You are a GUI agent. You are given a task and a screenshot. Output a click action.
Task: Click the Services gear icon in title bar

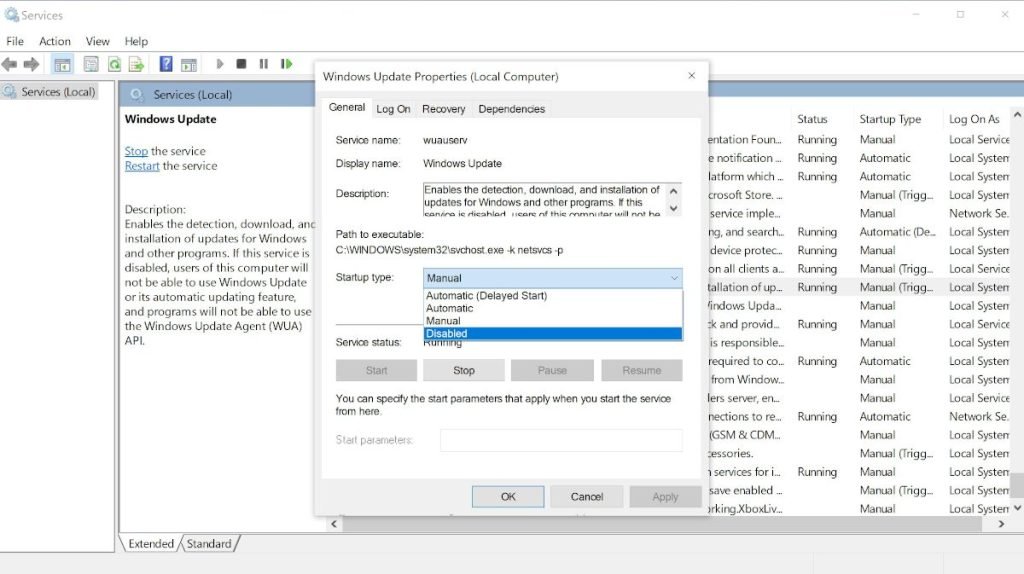(11, 14)
